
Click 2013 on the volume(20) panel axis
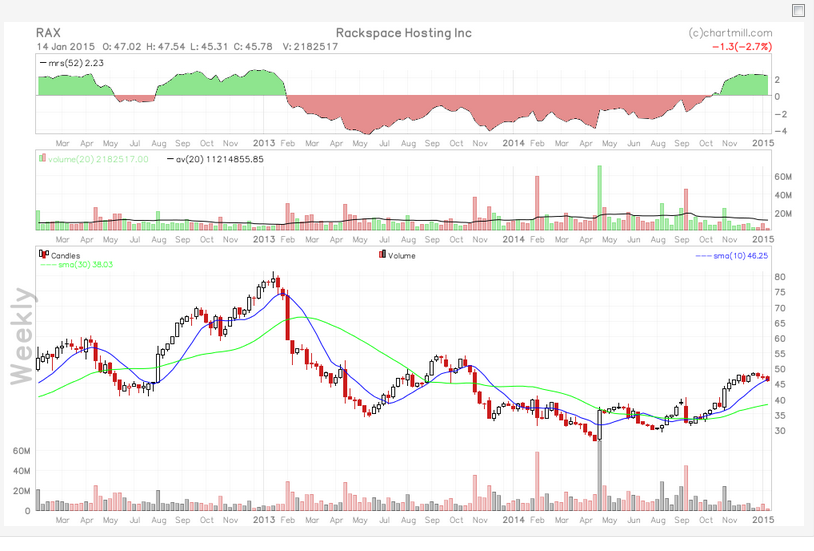pos(264,239)
